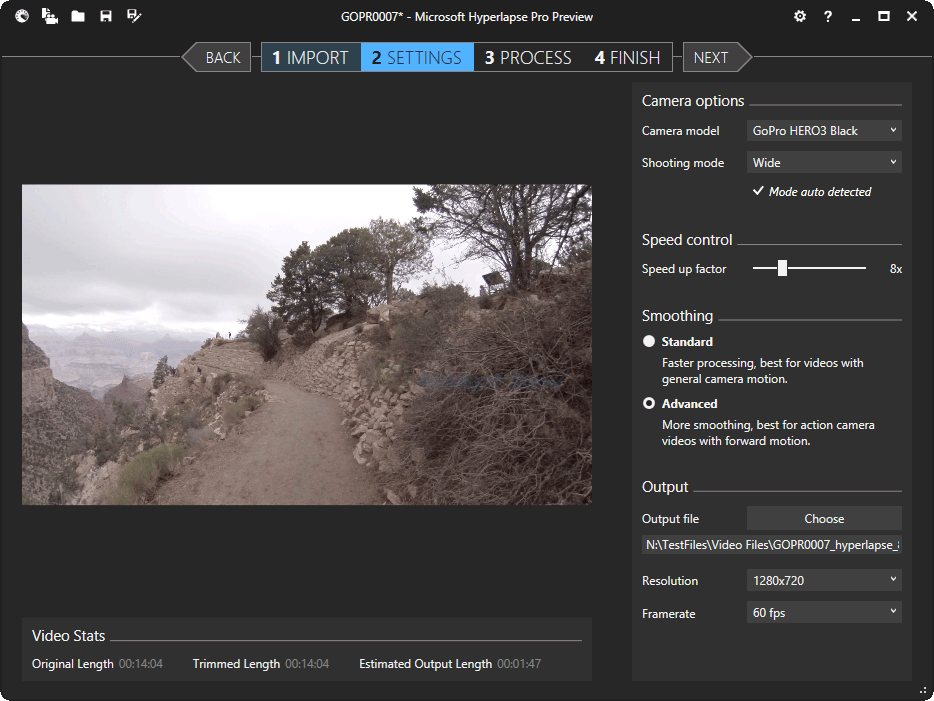Open settings via the gear icon

click(799, 16)
